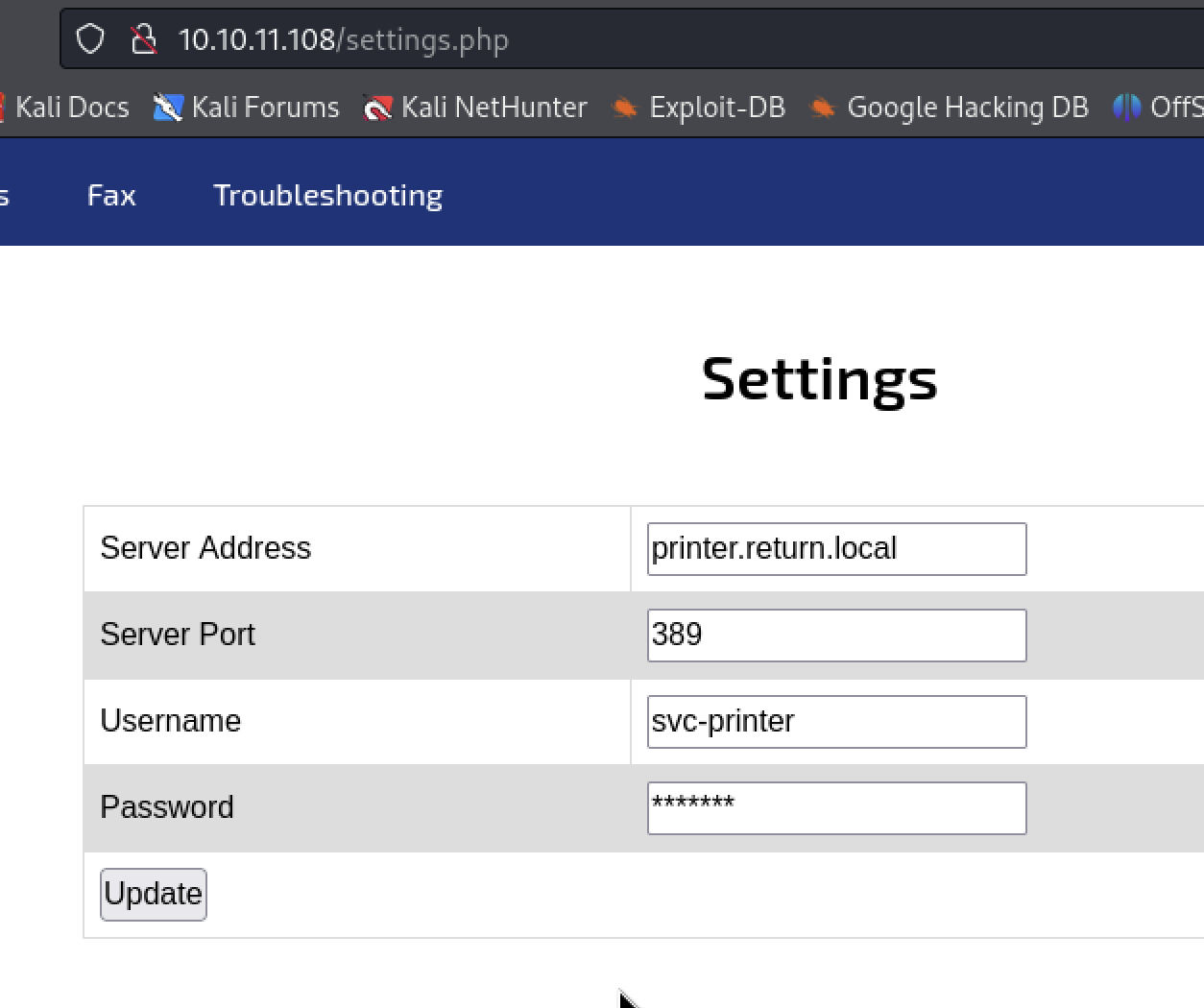
Task: Click into the Password field
Action: [837, 808]
